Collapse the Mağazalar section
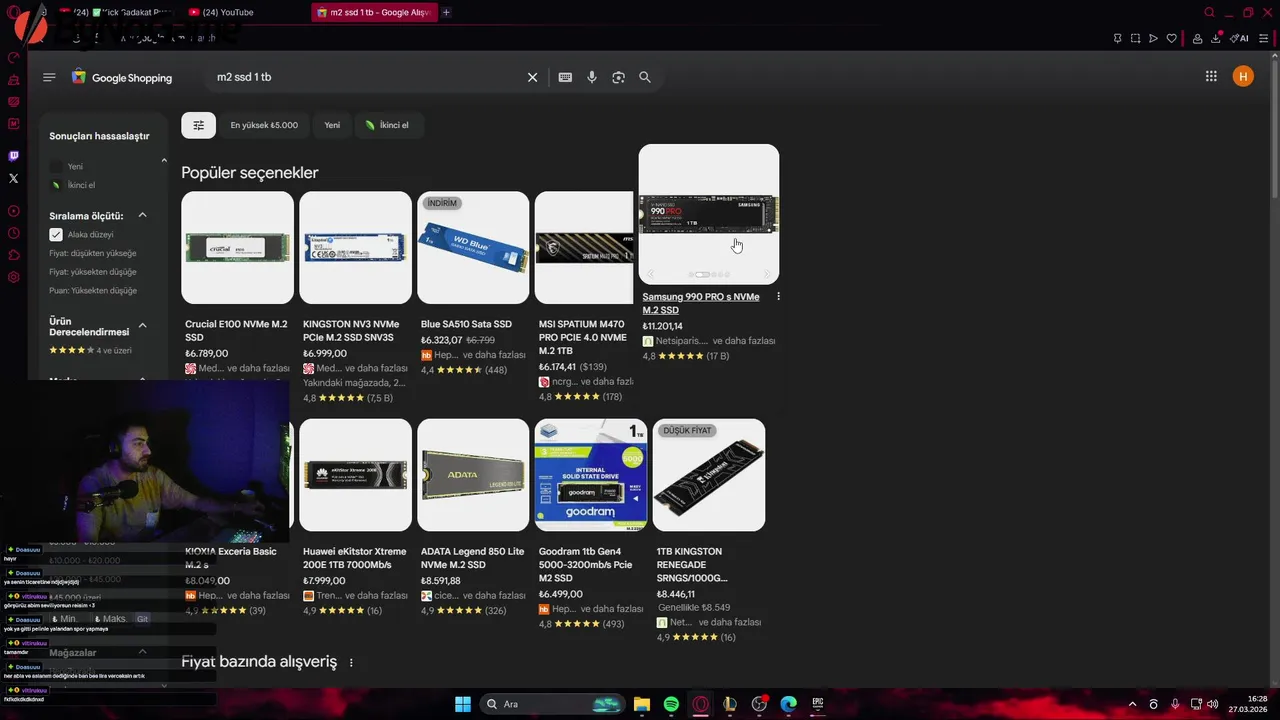This screenshot has height=720, width=1280. (142, 652)
